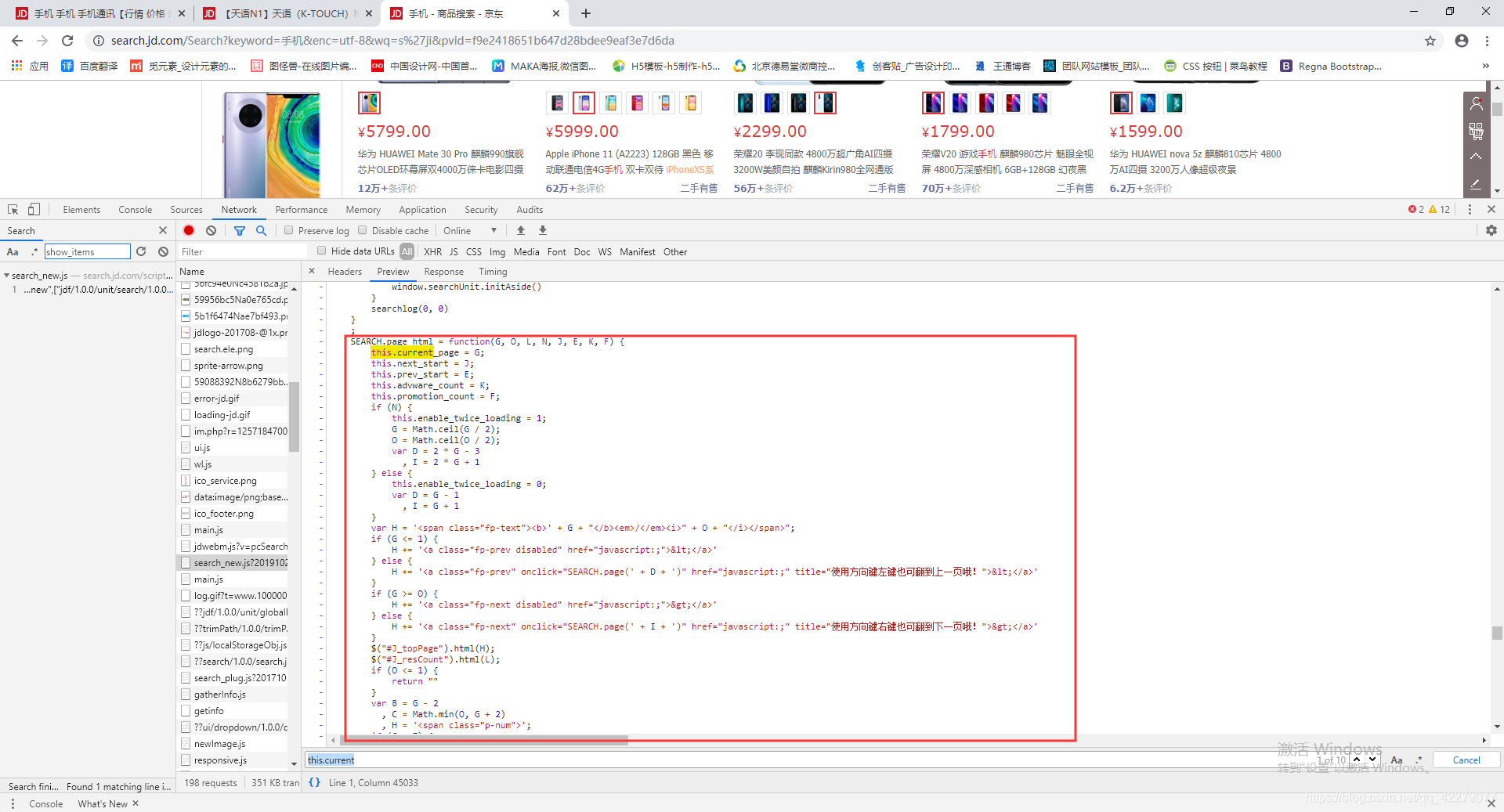
Task: Collapse the search_new.js result tree
Action: tap(7, 276)
